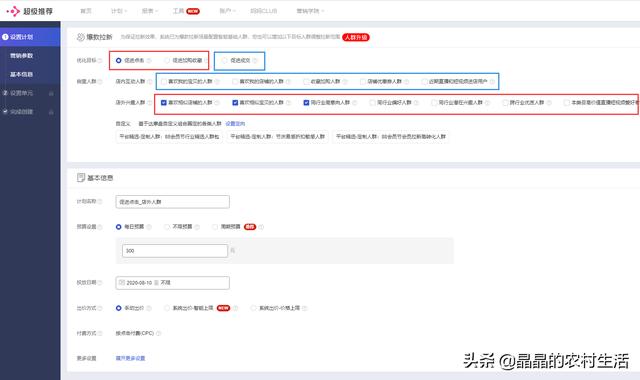Check the 近期直播和短视频 users checkbox
This screenshot has height=380, width=640.
[x=424, y=82]
